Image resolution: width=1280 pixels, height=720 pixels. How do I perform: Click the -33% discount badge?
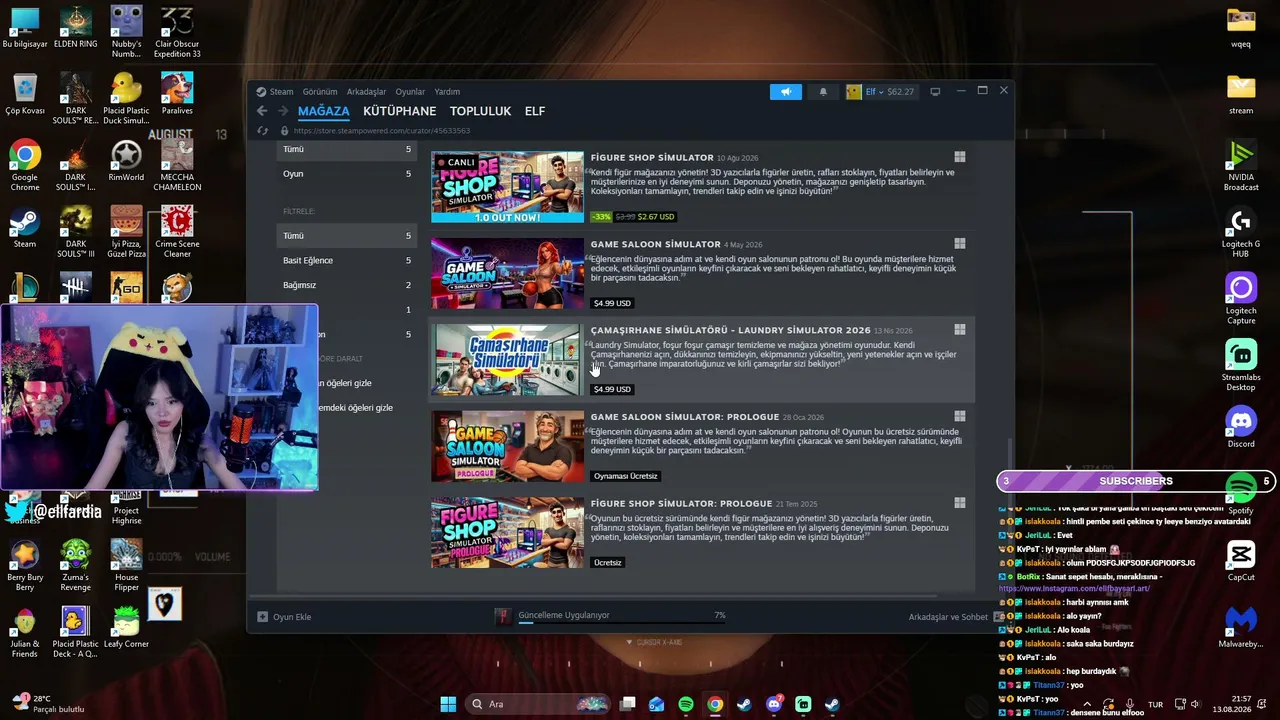click(601, 216)
